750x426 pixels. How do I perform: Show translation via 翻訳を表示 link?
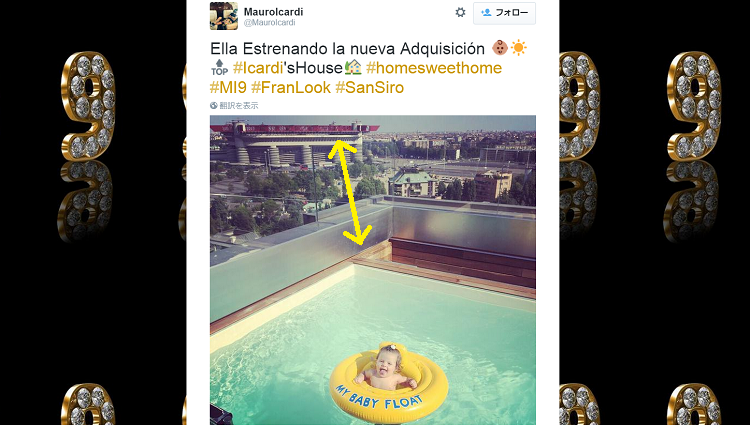[x=239, y=106]
